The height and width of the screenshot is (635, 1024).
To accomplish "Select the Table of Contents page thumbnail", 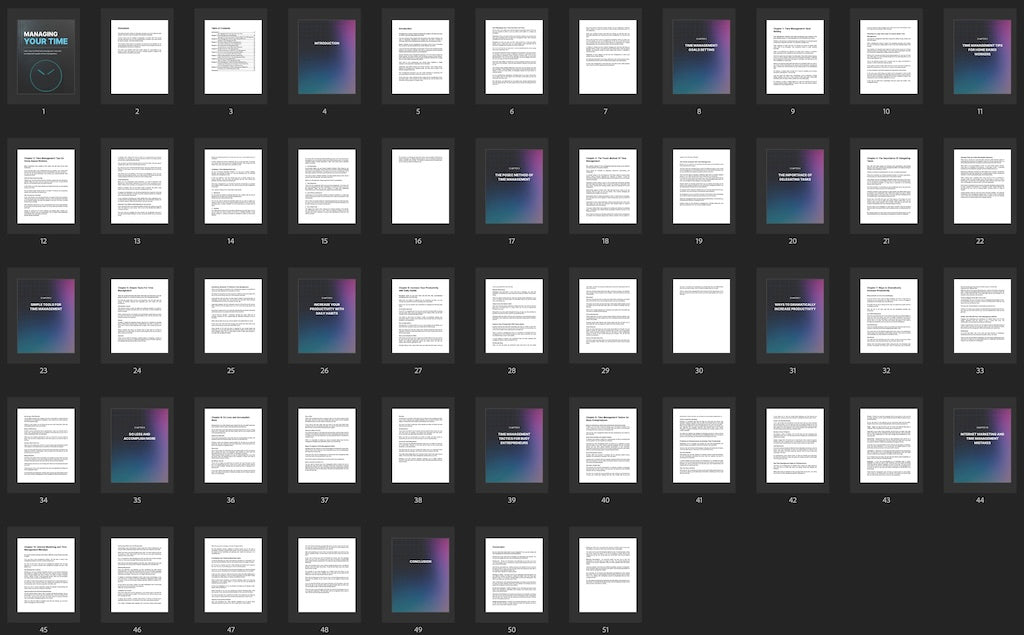I will coord(233,58).
